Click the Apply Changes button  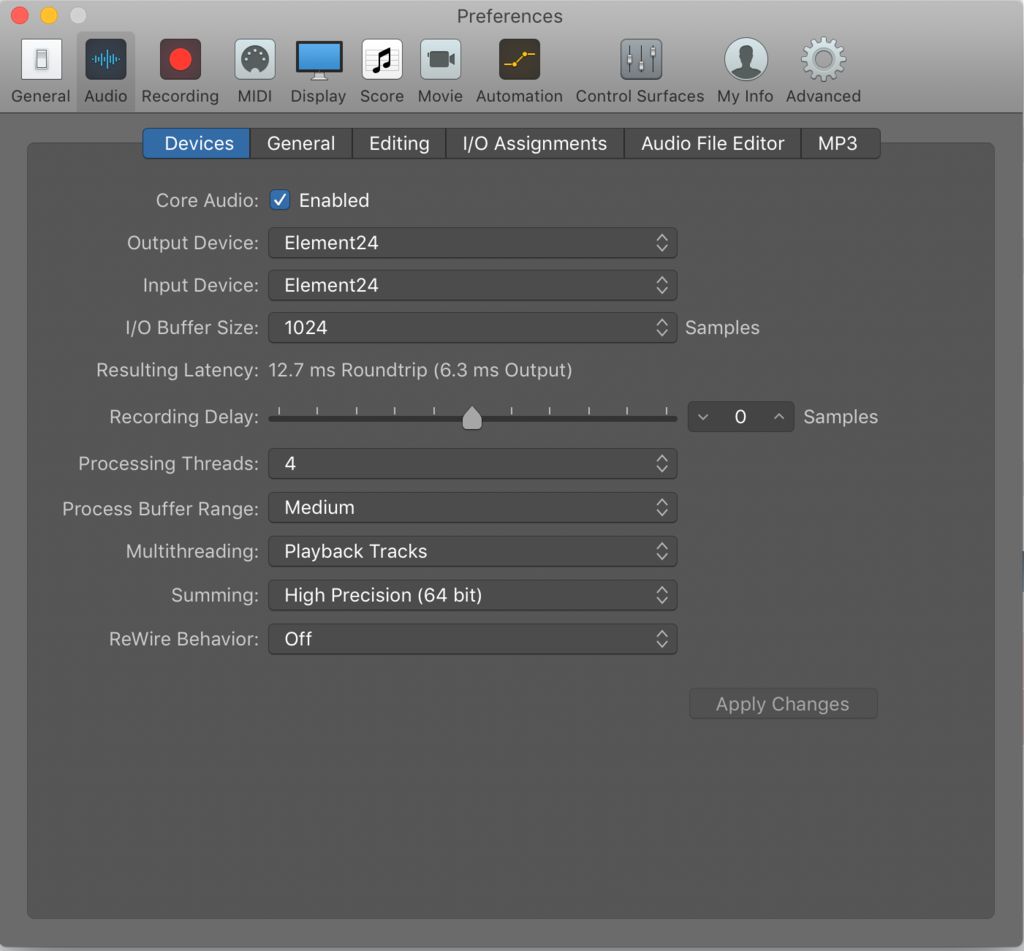(x=782, y=704)
